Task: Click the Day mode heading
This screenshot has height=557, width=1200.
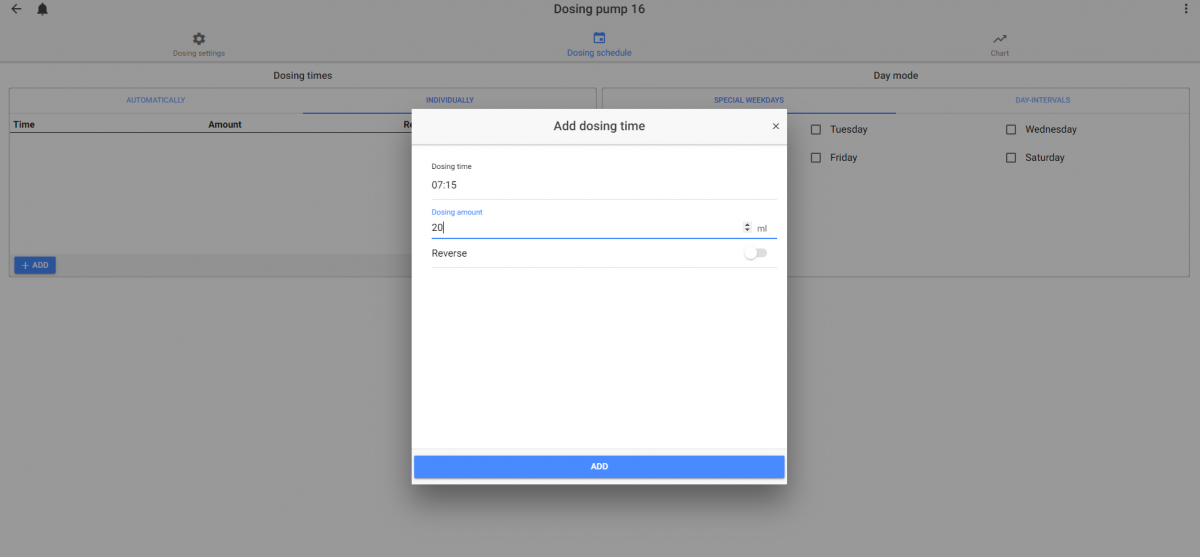Action: pos(896,75)
